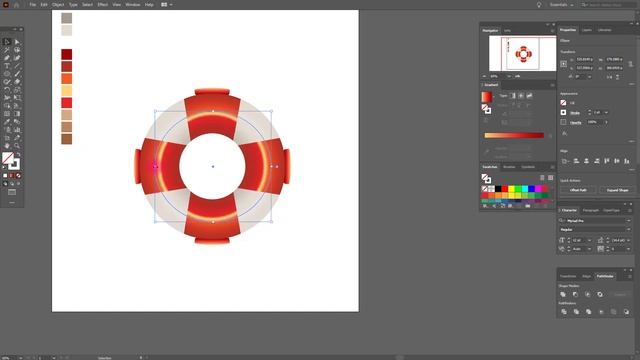Select the Hand tool
640x360 pixels.
[7, 146]
